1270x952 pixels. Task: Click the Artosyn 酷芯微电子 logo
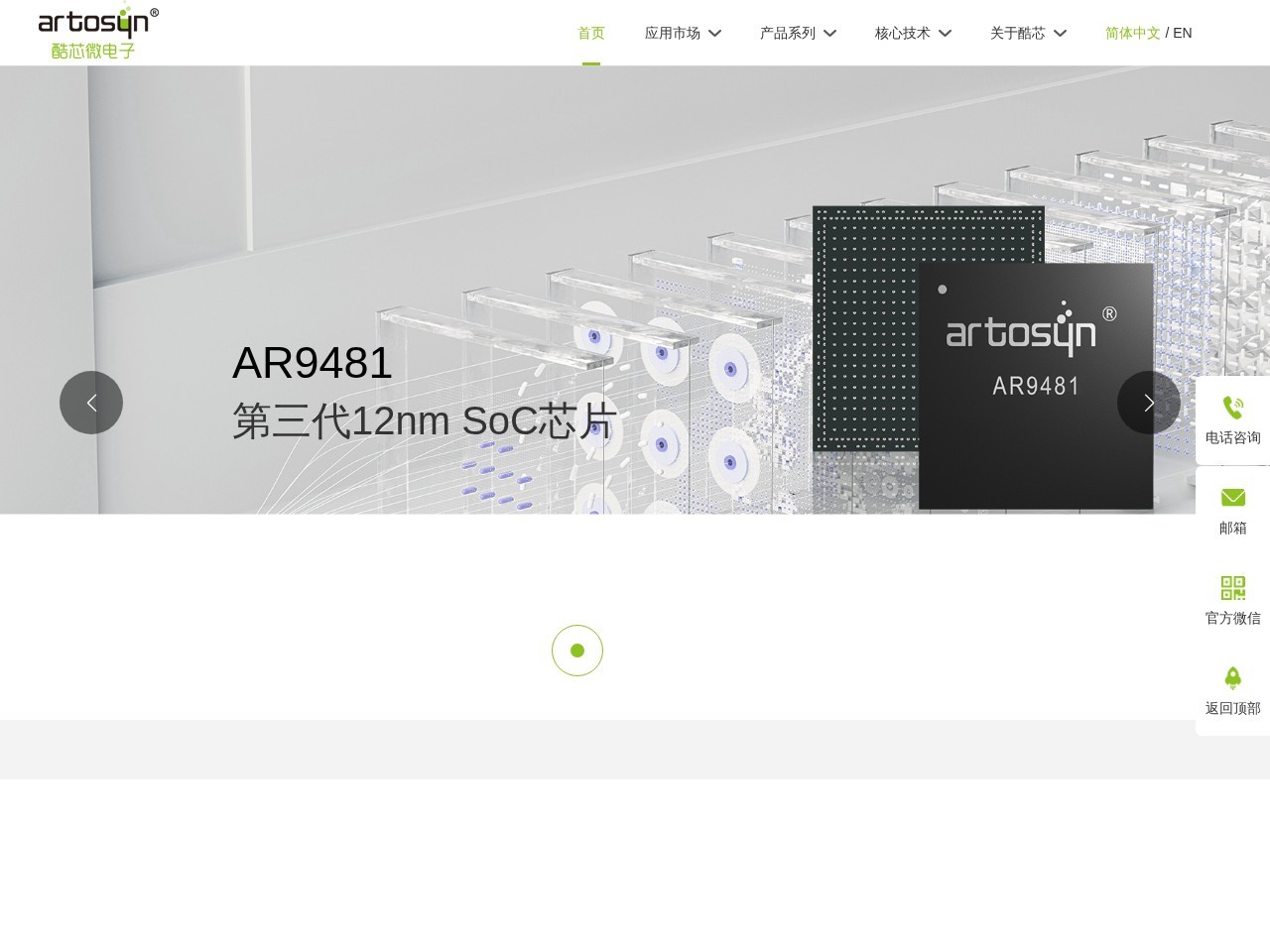click(x=96, y=31)
